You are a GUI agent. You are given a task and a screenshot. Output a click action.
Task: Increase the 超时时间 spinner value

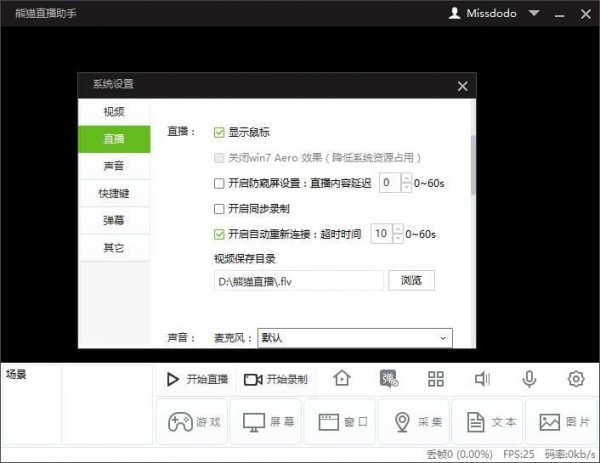[x=398, y=230]
